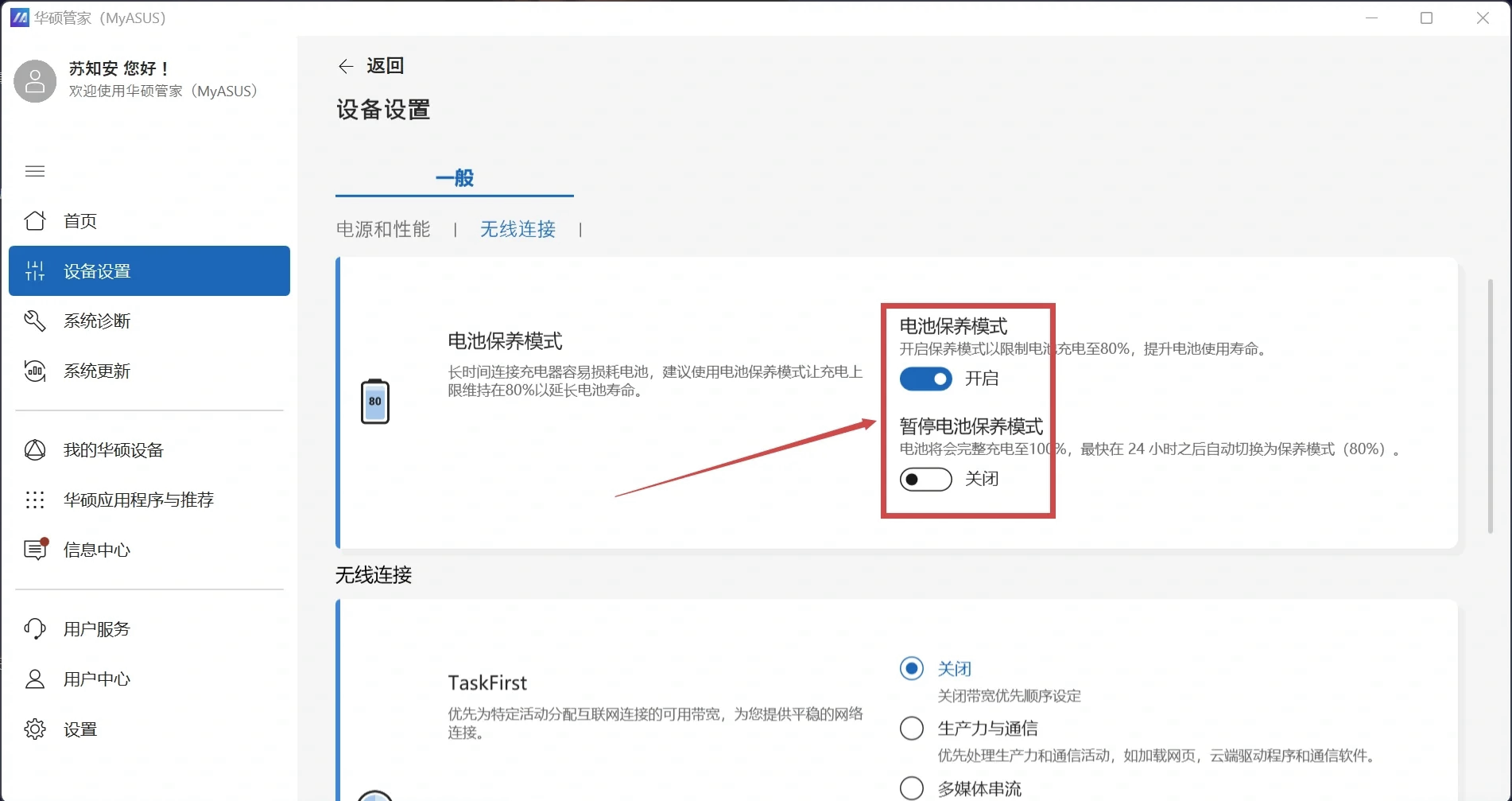Image resolution: width=1512 pixels, height=801 pixels.
Task: Select the 一般 tab
Action: pyautogui.click(x=455, y=177)
